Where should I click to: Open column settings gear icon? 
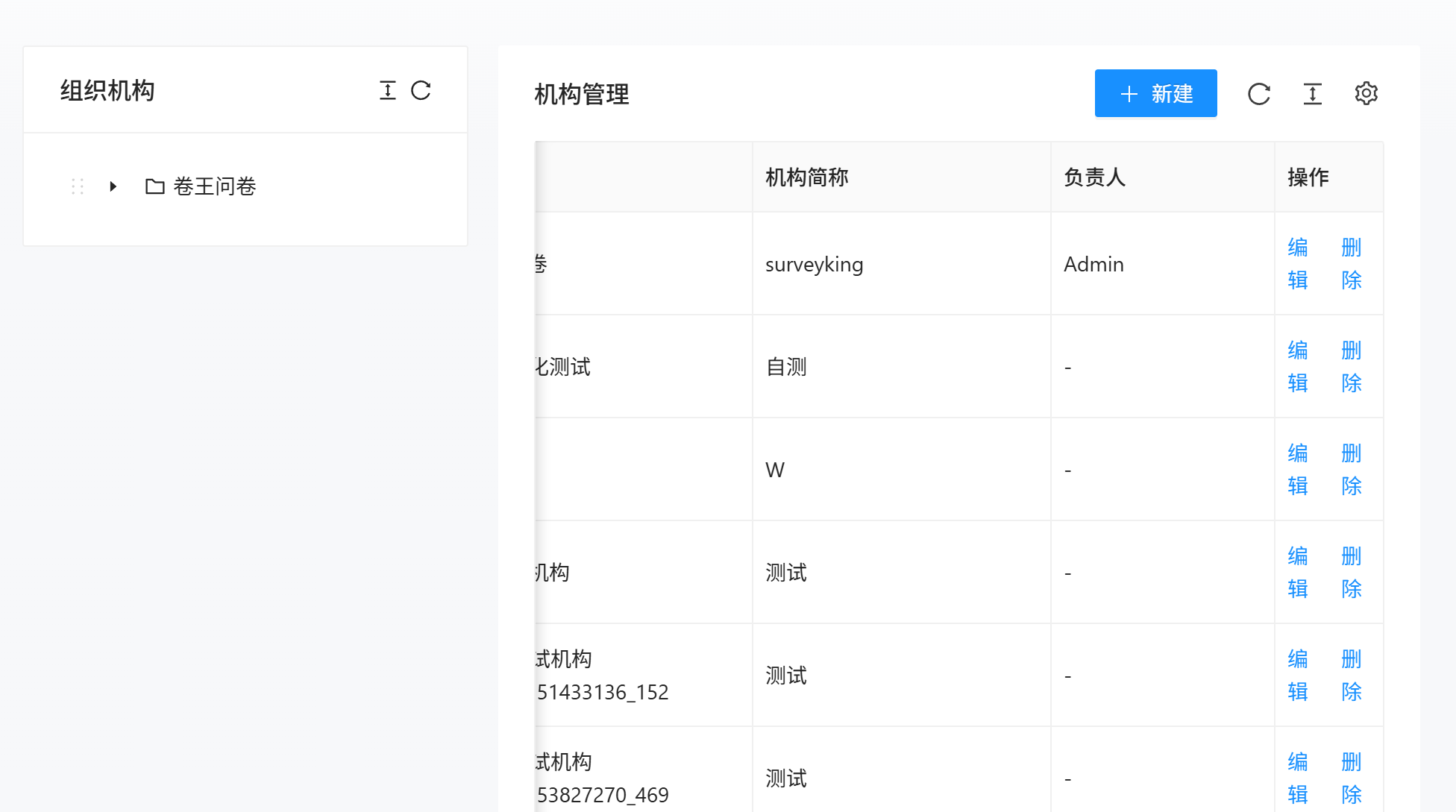[x=1366, y=94]
